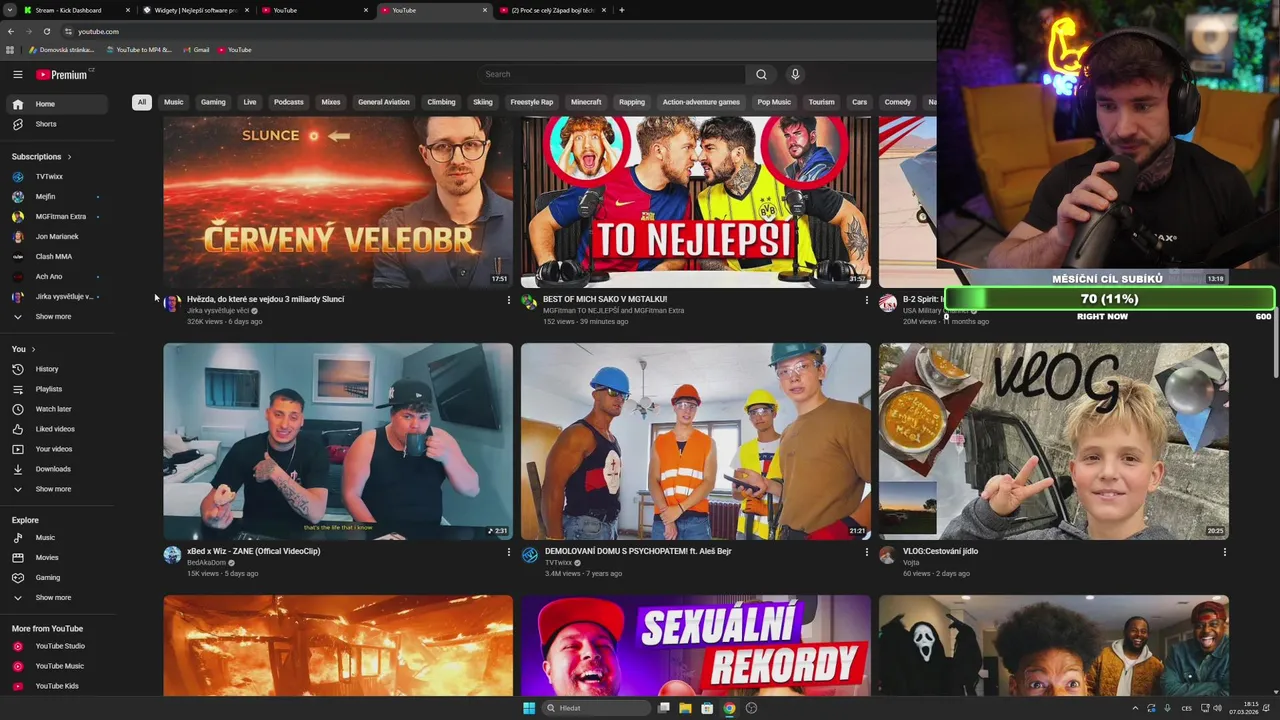Click the page vertical scrollbar
This screenshot has height=720, width=1280.
coord(1275,340)
